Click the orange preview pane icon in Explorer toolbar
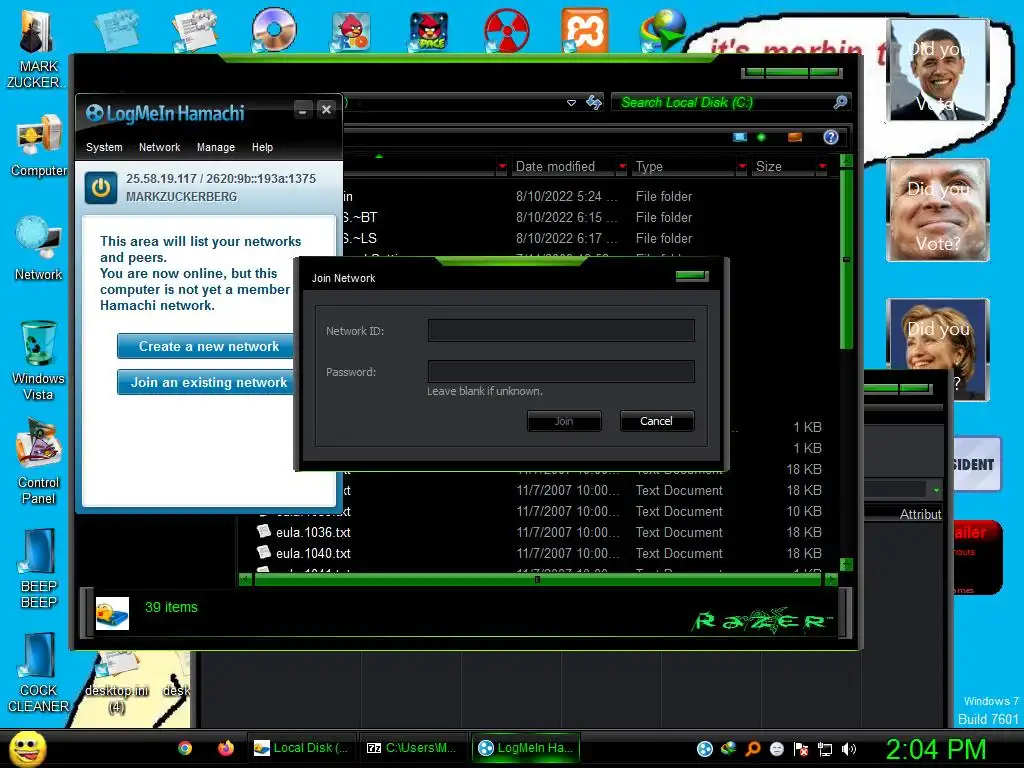 [795, 137]
